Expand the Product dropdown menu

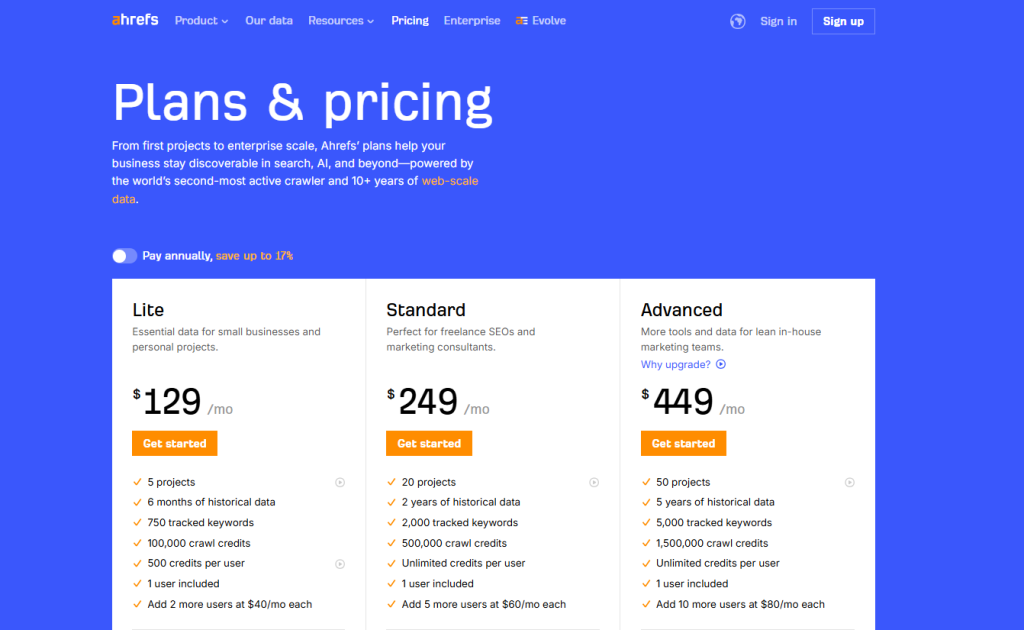[201, 21]
